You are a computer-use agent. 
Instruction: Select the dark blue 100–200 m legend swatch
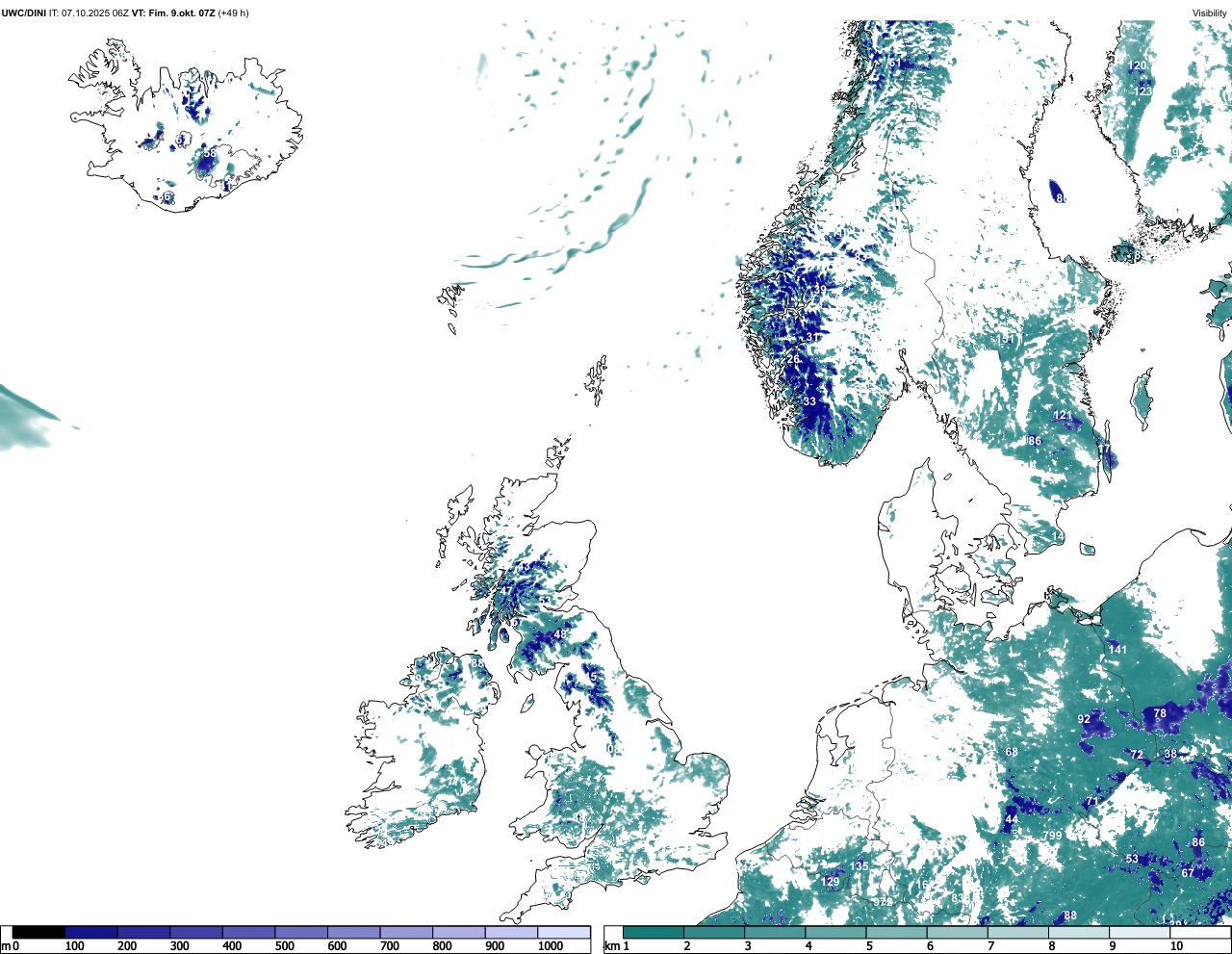(x=91, y=932)
